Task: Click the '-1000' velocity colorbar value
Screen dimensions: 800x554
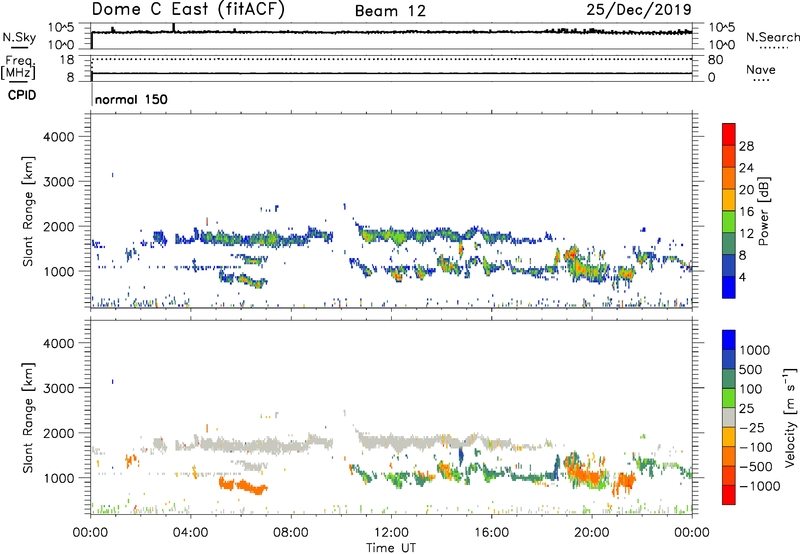Action: click(760, 486)
